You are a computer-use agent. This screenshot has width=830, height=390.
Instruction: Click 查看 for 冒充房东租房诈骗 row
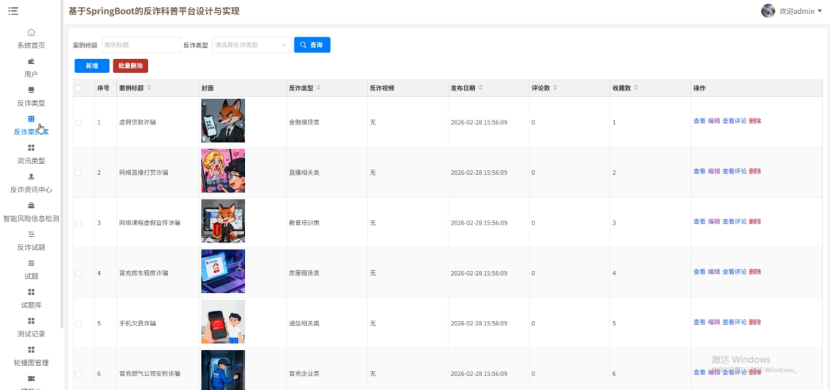(x=699, y=271)
